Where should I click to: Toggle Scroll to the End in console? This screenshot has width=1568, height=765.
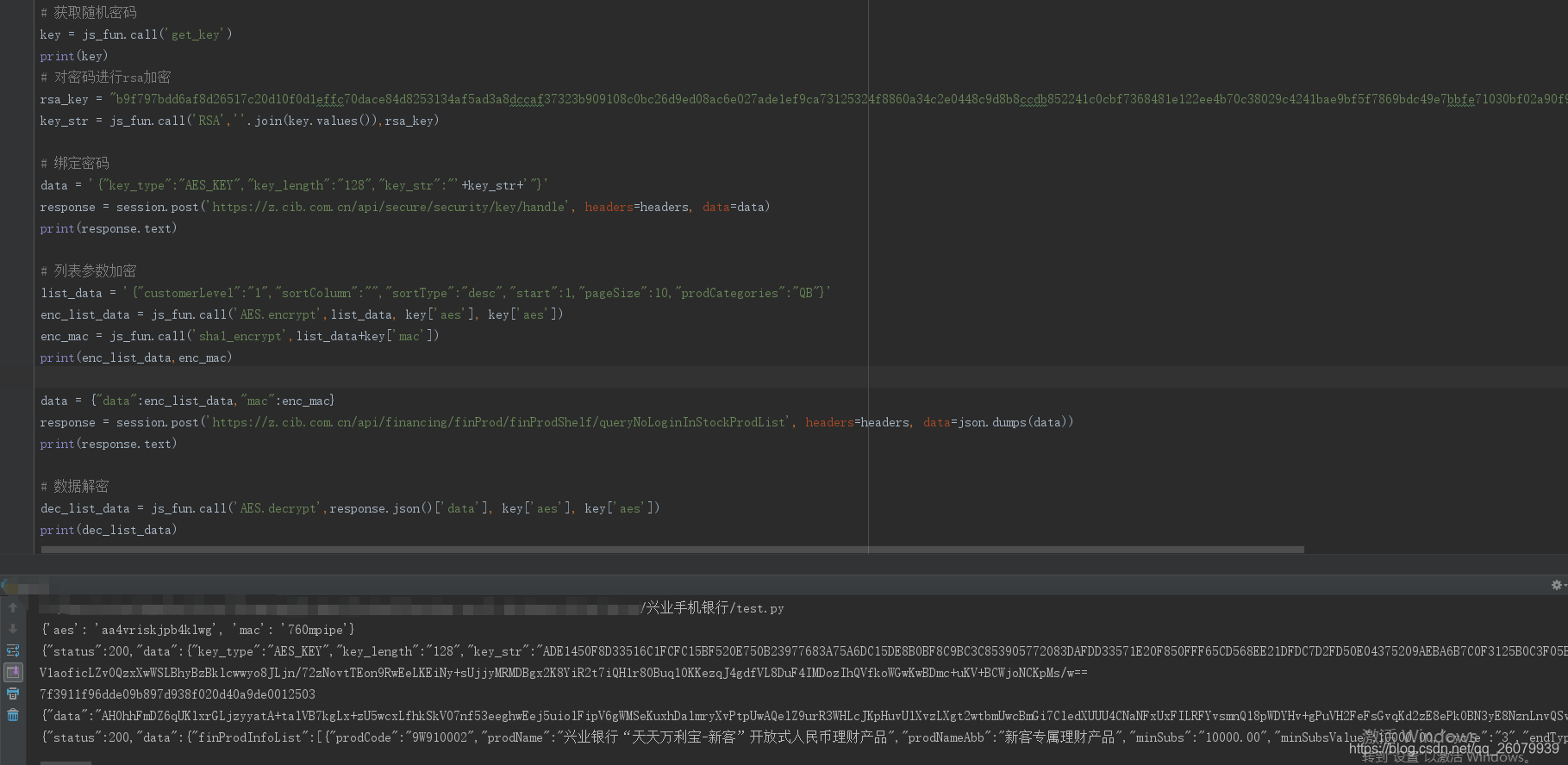point(13,672)
